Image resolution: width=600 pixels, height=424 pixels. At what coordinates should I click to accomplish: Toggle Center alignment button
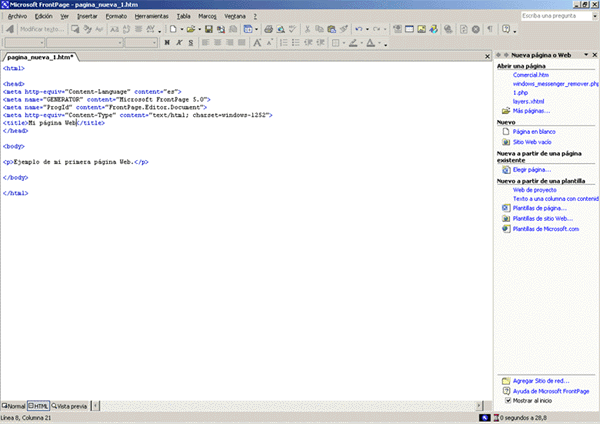(218, 42)
